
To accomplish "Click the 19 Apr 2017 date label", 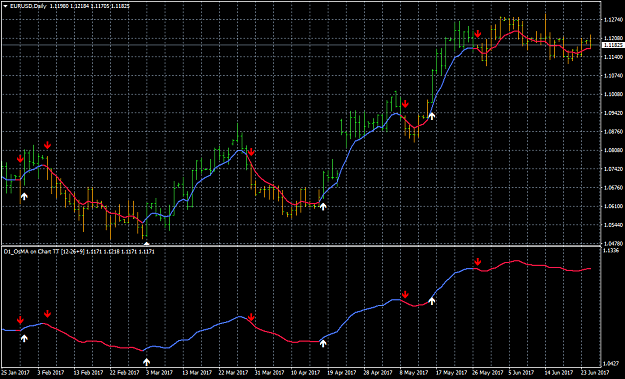I will 342,373.
